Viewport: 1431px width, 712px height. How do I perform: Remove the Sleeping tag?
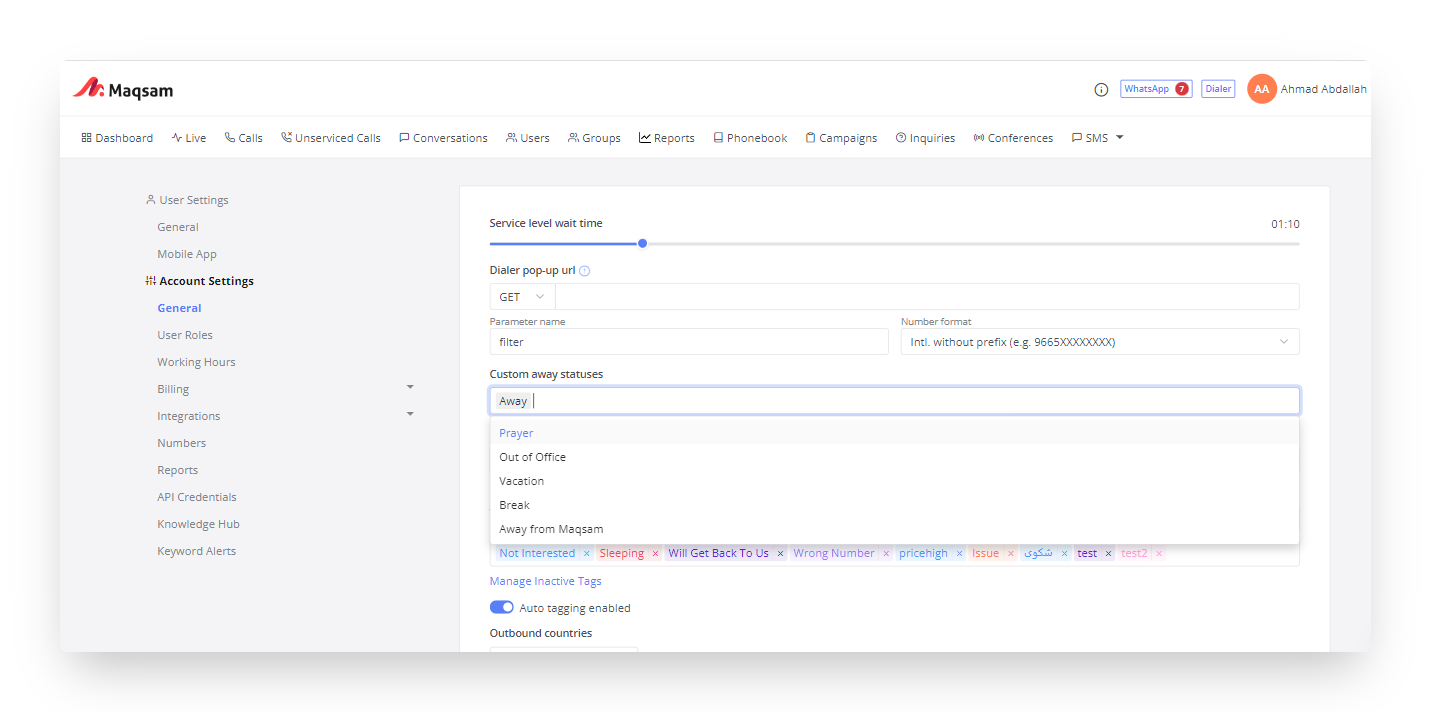coord(655,554)
